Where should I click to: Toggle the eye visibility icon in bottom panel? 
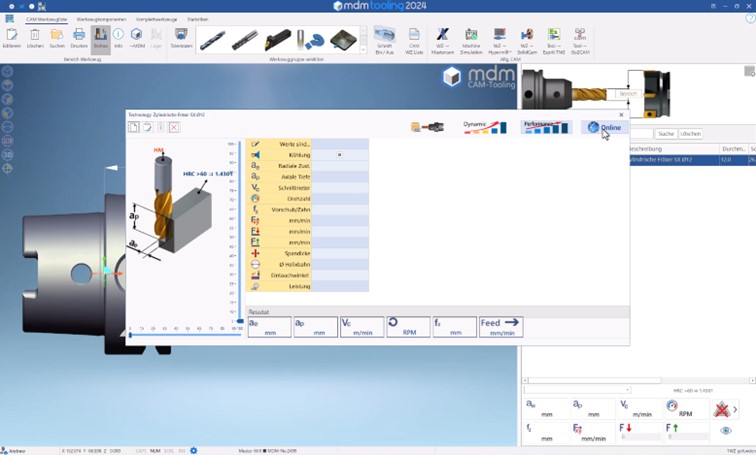click(x=726, y=430)
